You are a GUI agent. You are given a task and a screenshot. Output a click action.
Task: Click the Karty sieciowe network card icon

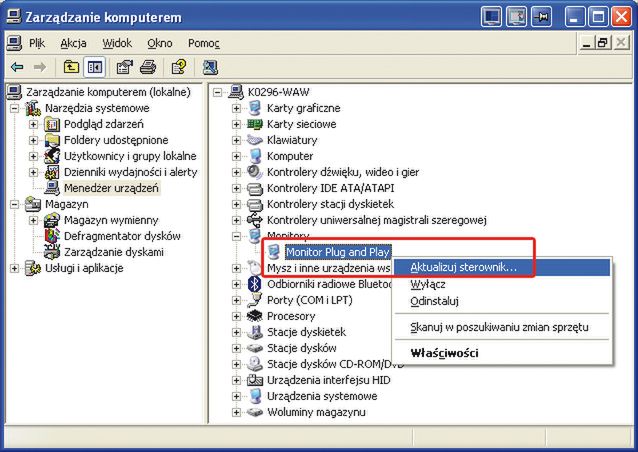click(x=255, y=124)
